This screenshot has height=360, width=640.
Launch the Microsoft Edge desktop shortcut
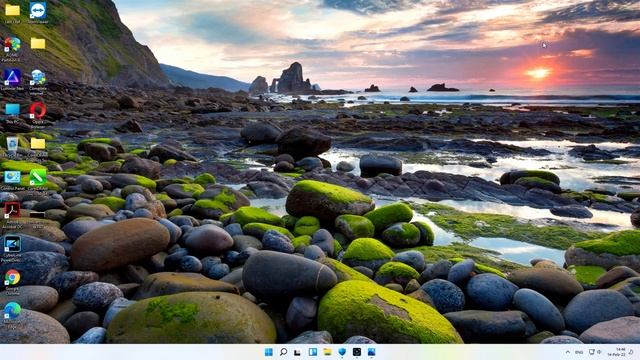point(12,311)
